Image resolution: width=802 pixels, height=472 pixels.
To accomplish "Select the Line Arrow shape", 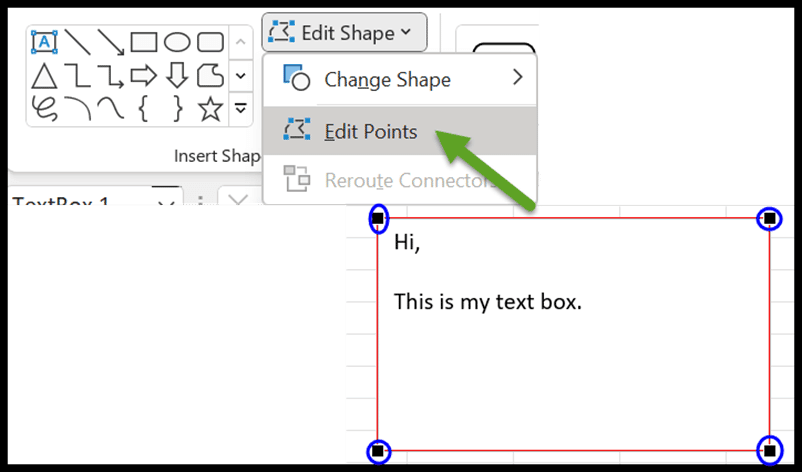I will [110, 42].
